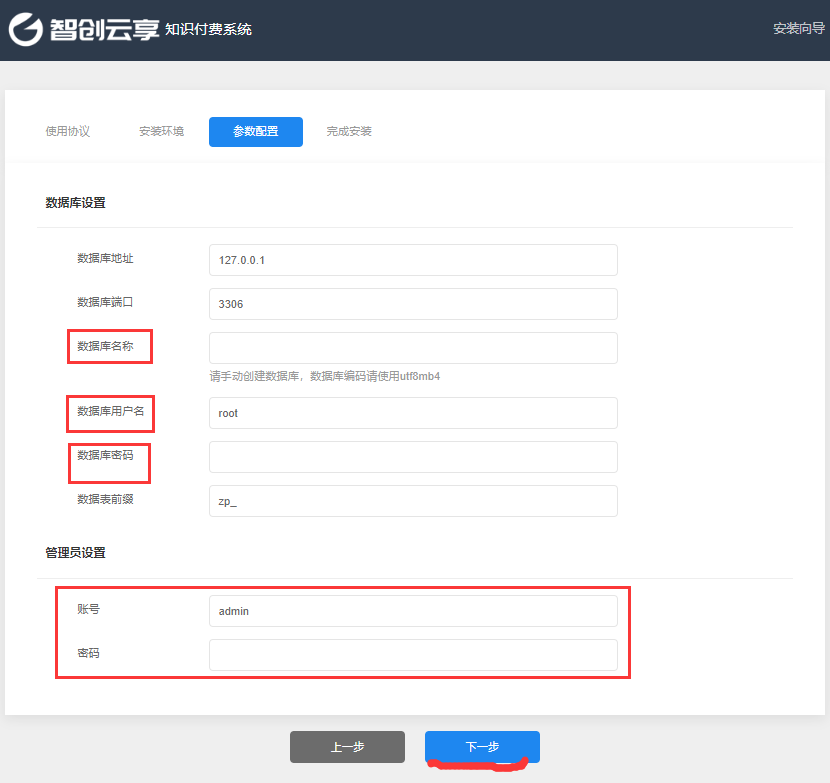Go to the 安装环境 step tab
830x783 pixels.
(x=161, y=131)
